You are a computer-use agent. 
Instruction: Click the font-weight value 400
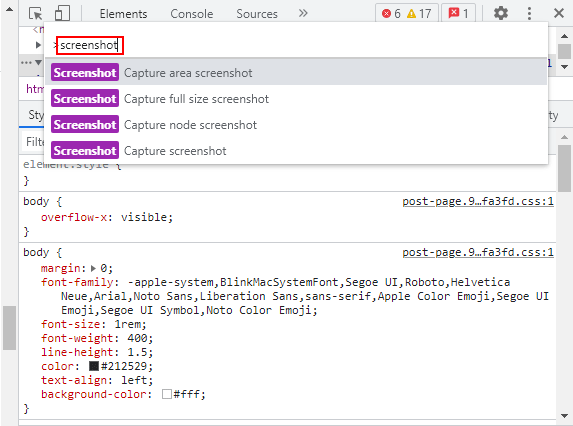click(137, 338)
